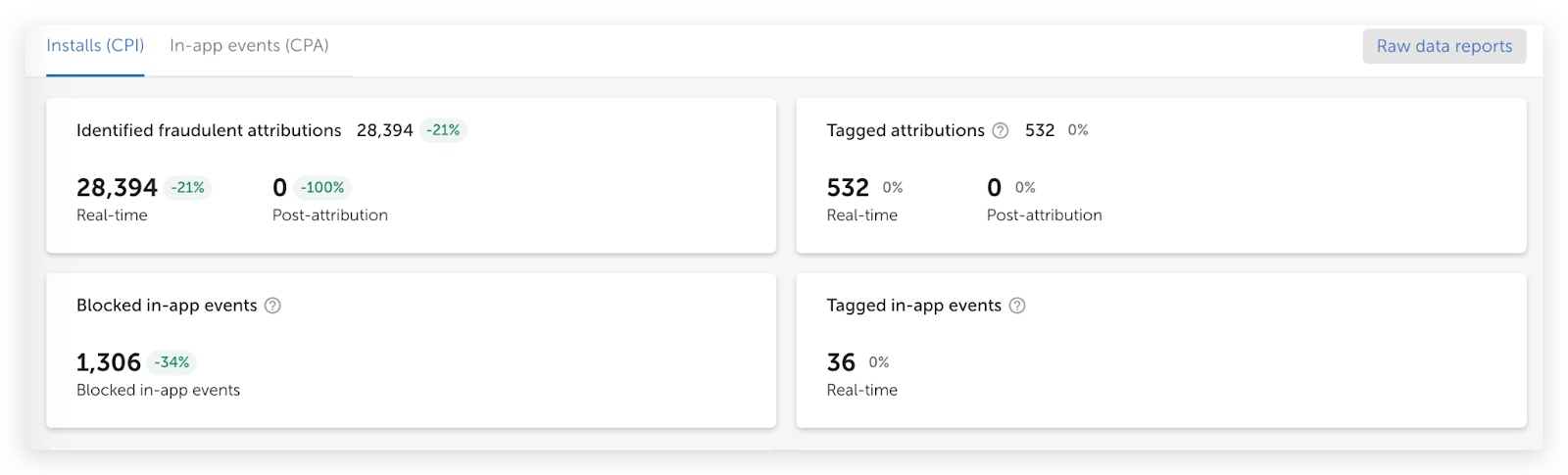Screen dimensions: 1568x475
Task: Click Identified fraudulent attributions card title
Action: [x=209, y=130]
